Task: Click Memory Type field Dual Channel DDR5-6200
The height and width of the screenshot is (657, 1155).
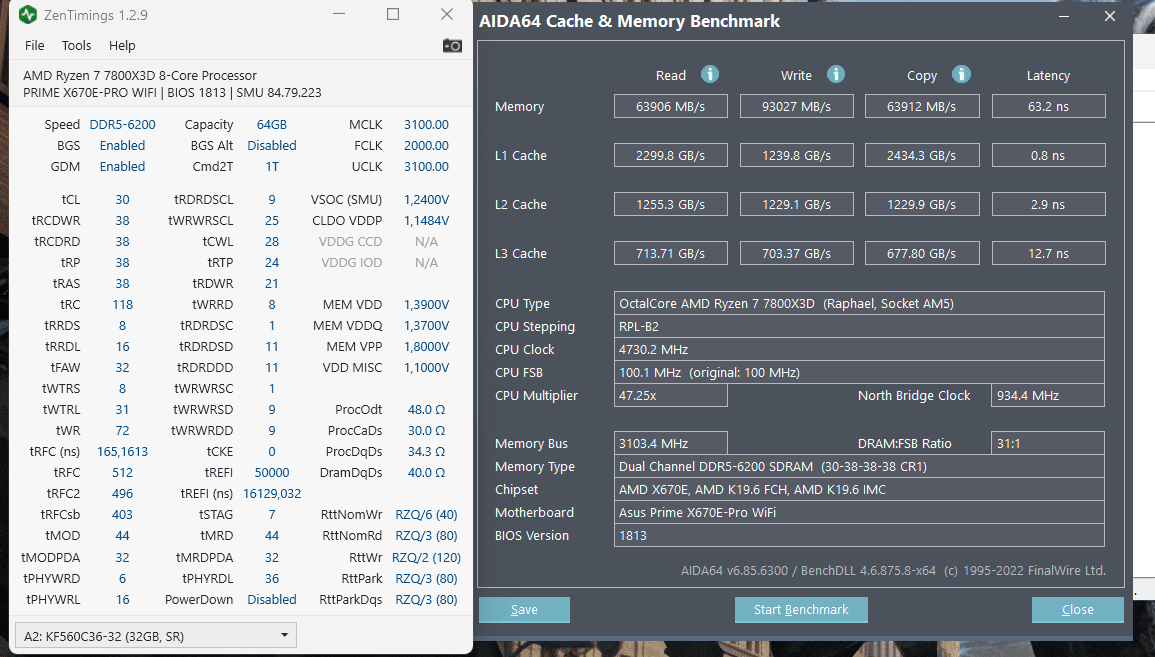Action: tap(859, 466)
